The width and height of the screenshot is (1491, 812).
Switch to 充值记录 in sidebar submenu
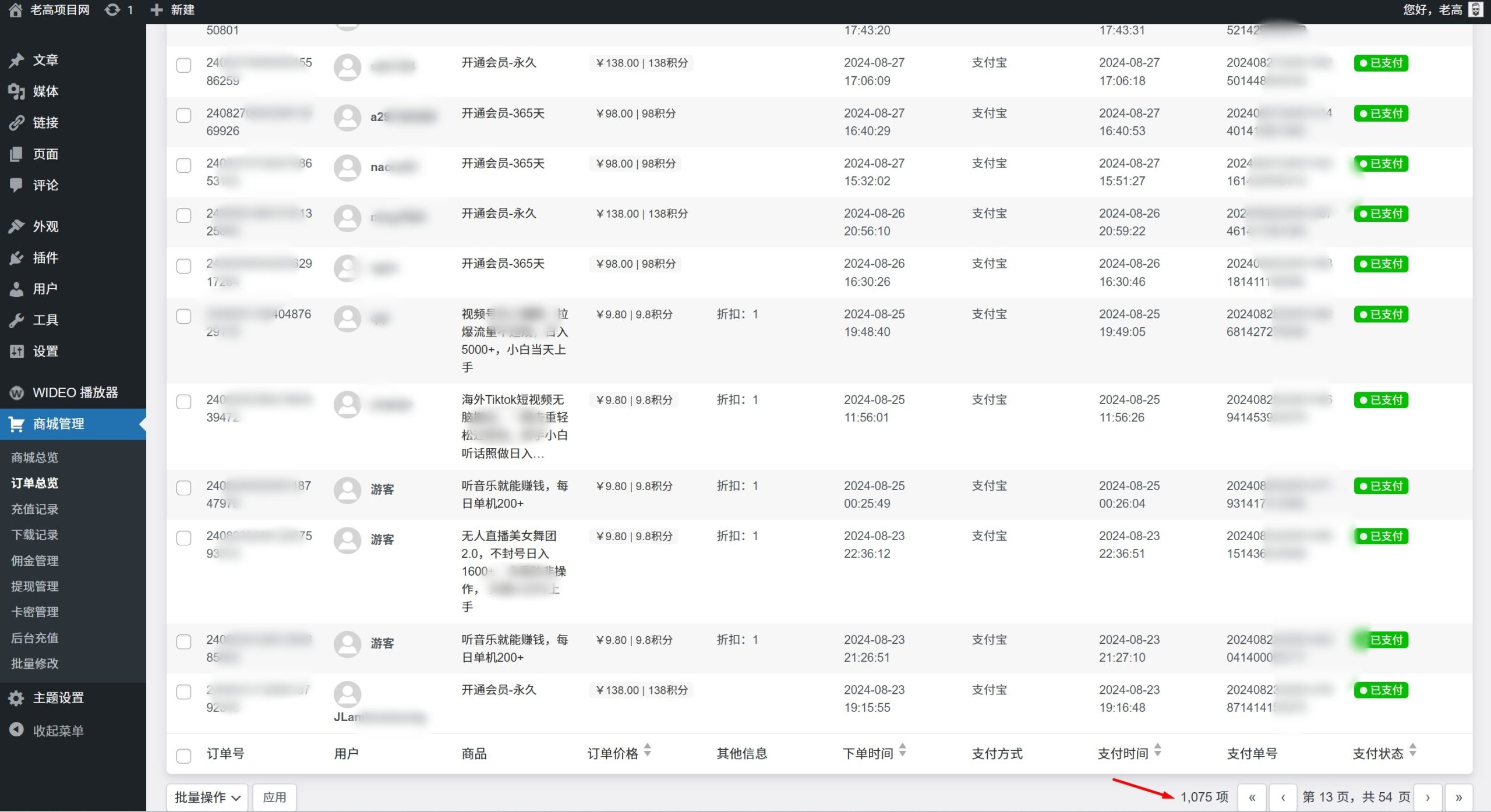[33, 509]
